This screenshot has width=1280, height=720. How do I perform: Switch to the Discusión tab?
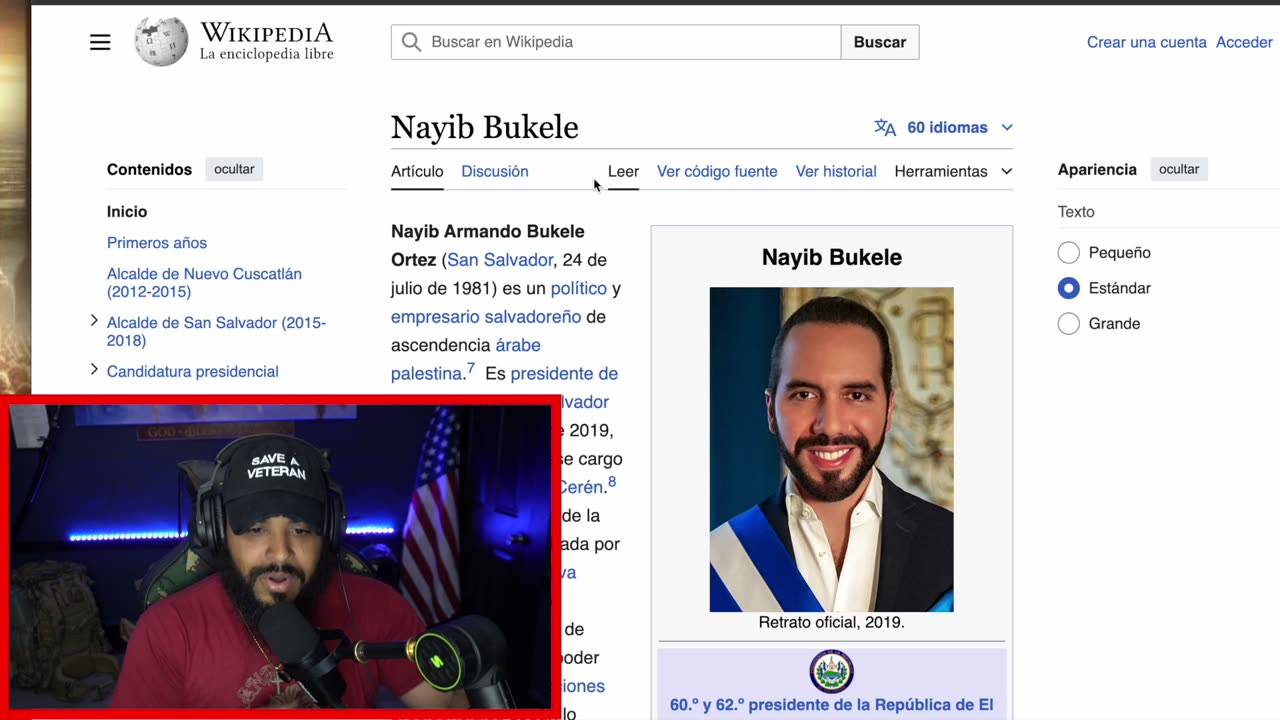point(495,171)
